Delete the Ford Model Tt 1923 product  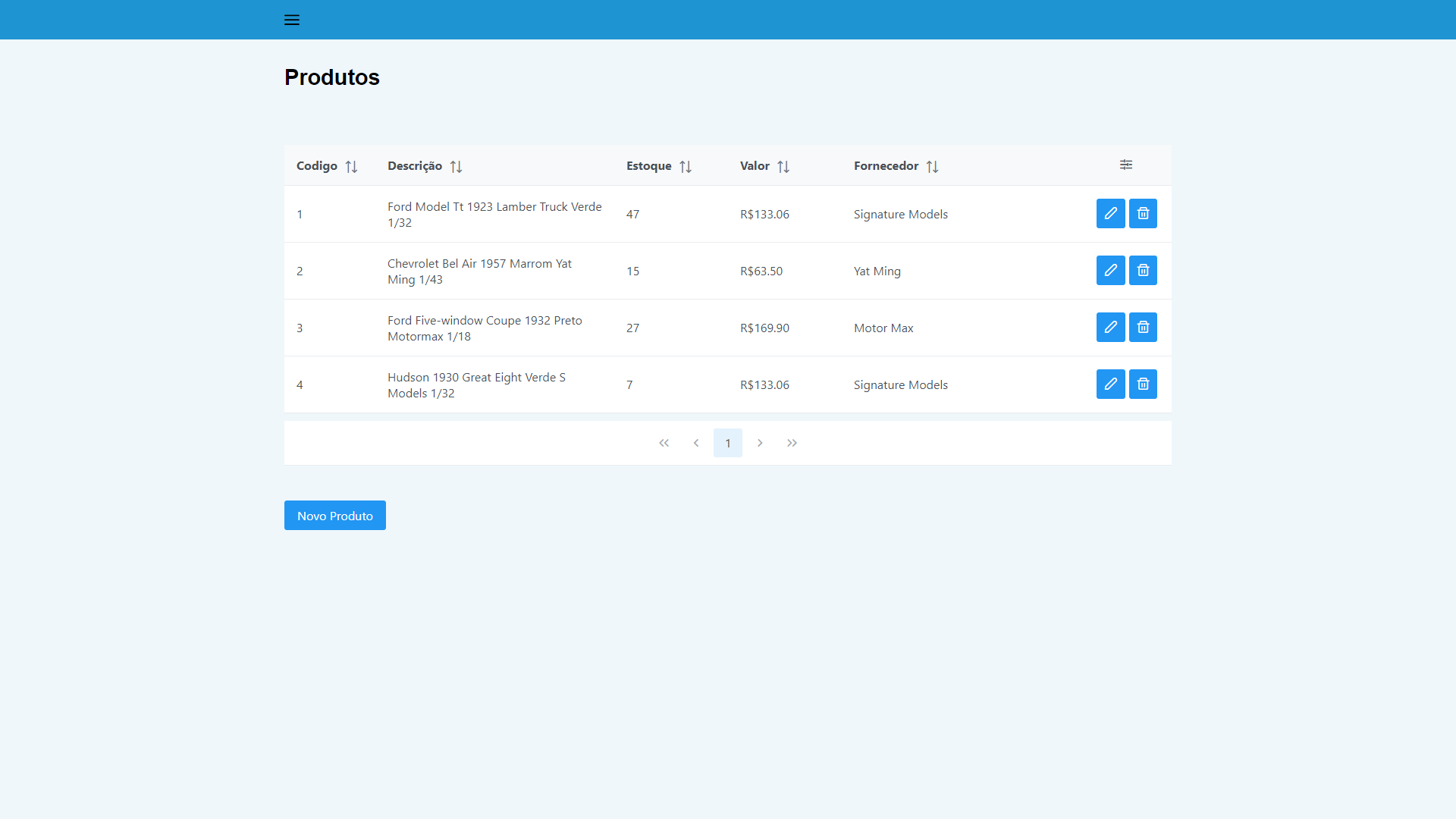tap(1143, 214)
